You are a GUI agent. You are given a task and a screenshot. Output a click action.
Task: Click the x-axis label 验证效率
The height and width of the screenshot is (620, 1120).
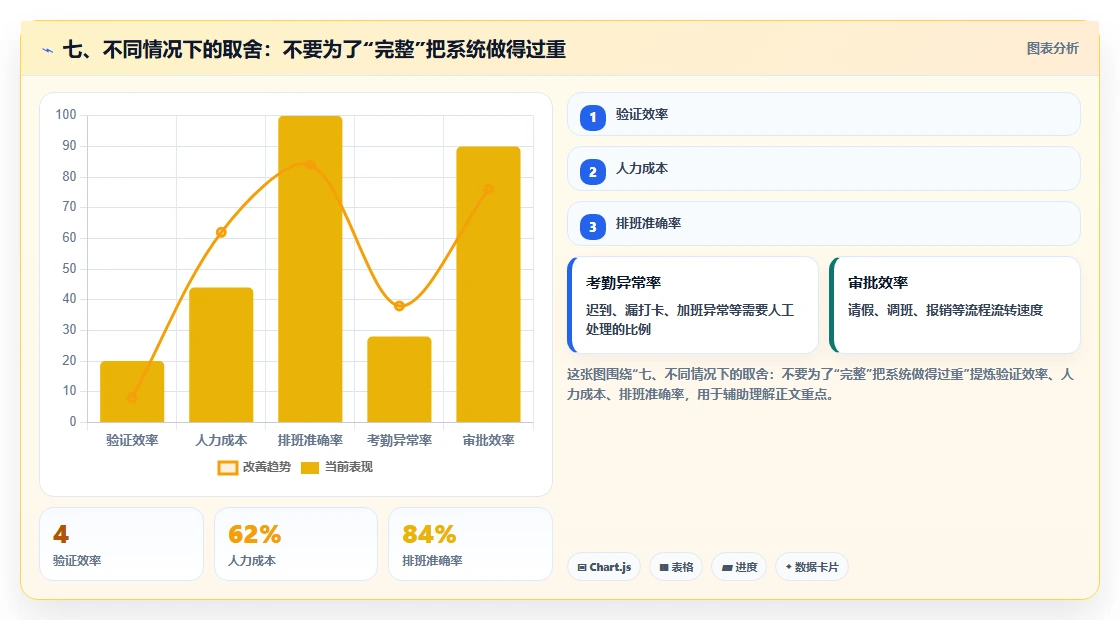[x=132, y=440]
